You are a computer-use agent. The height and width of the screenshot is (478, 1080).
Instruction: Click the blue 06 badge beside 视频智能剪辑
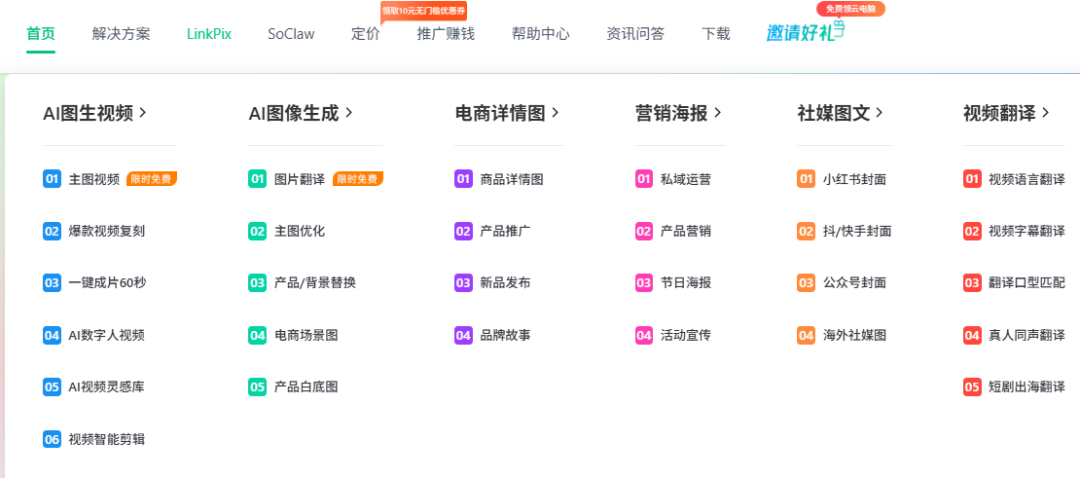click(x=52, y=438)
